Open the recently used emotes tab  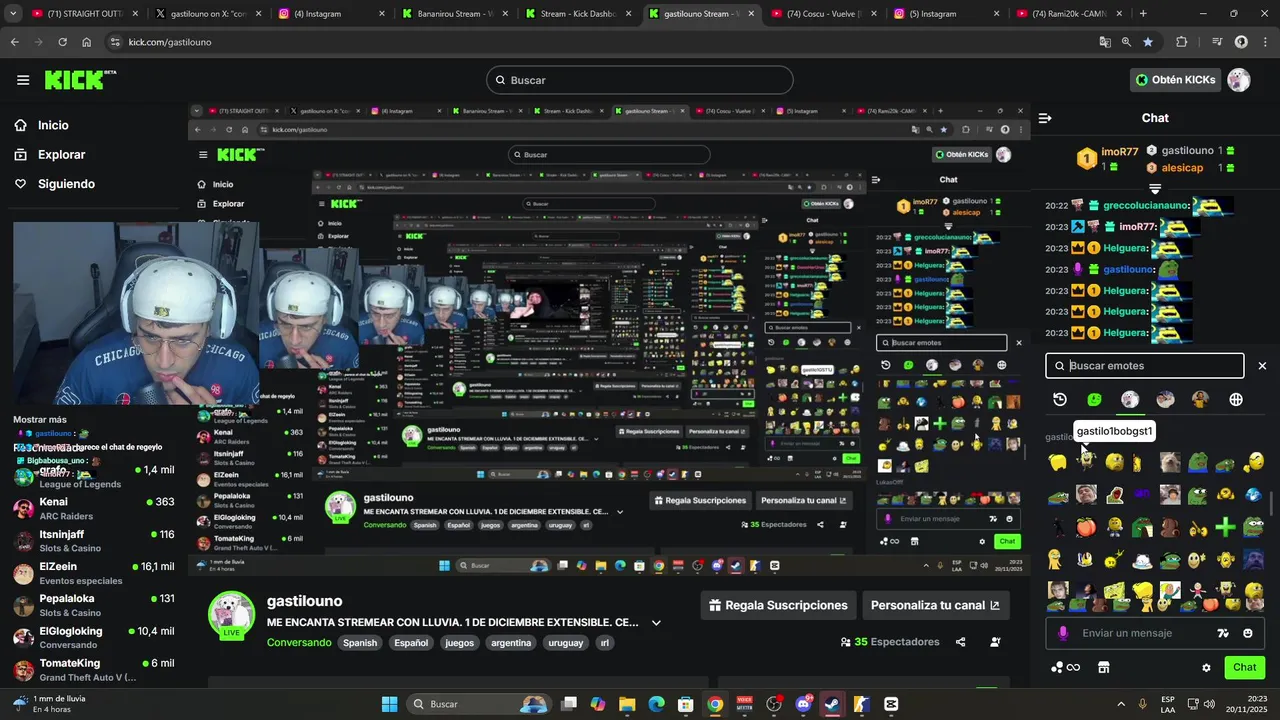(x=1060, y=399)
